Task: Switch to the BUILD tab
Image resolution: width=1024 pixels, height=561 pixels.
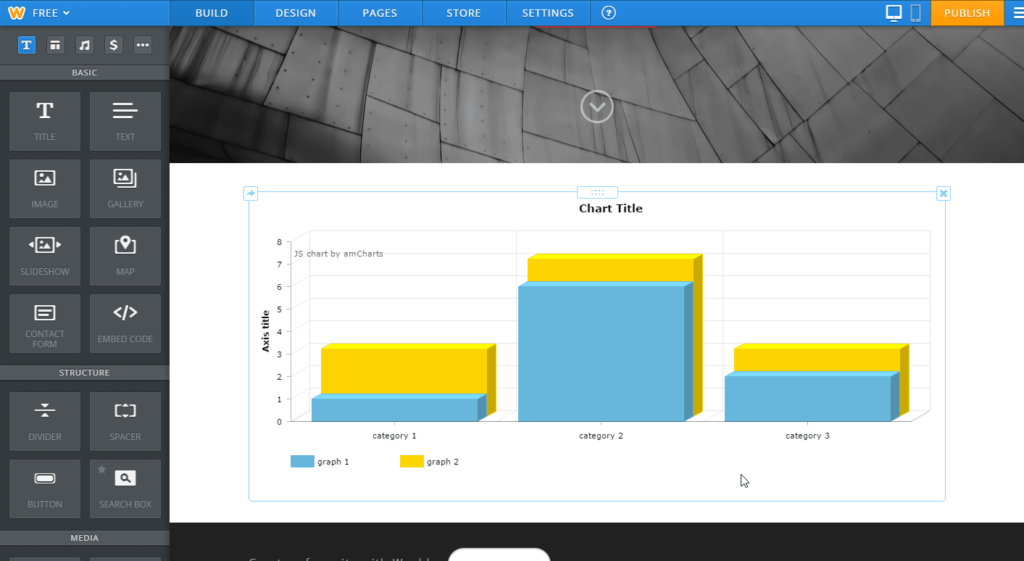Action: 212,12
